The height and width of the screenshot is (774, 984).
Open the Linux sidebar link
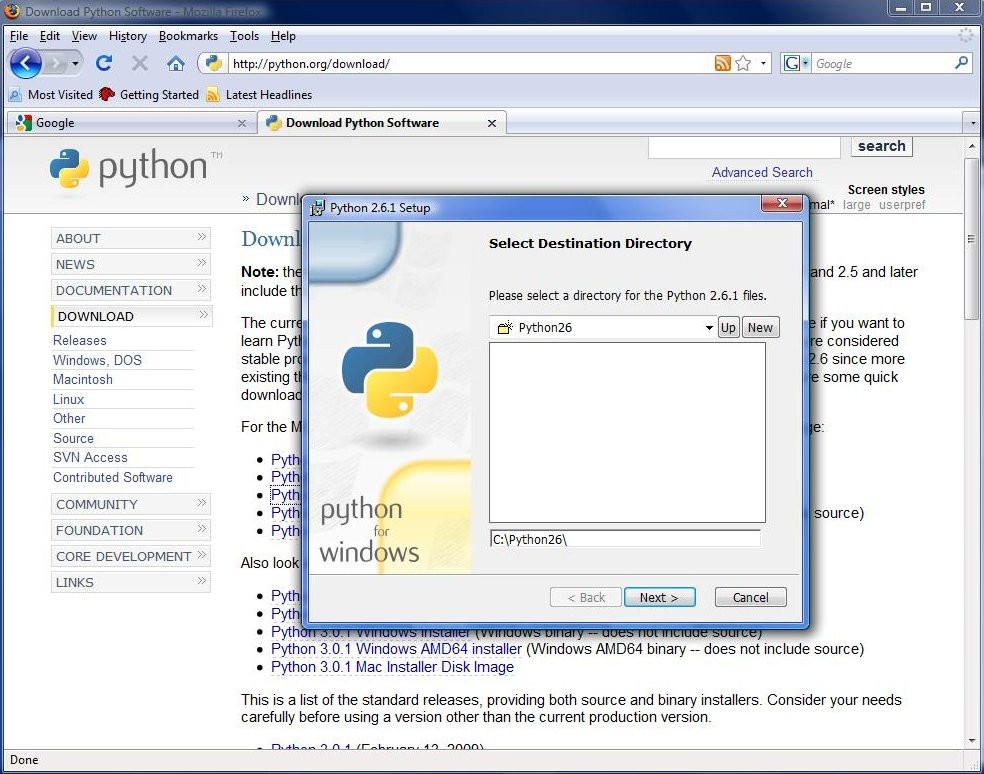point(68,399)
